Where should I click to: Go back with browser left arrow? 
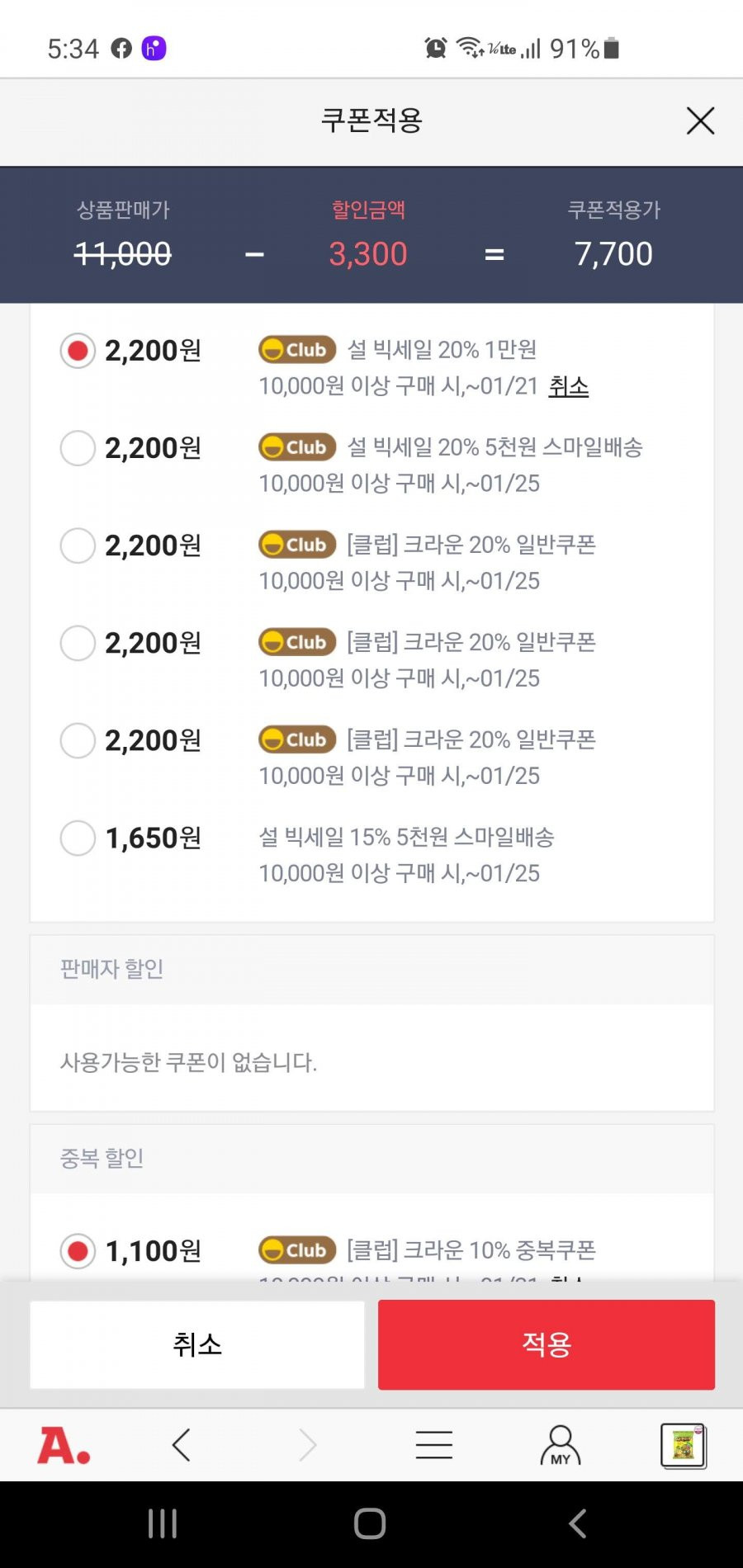point(182,1445)
